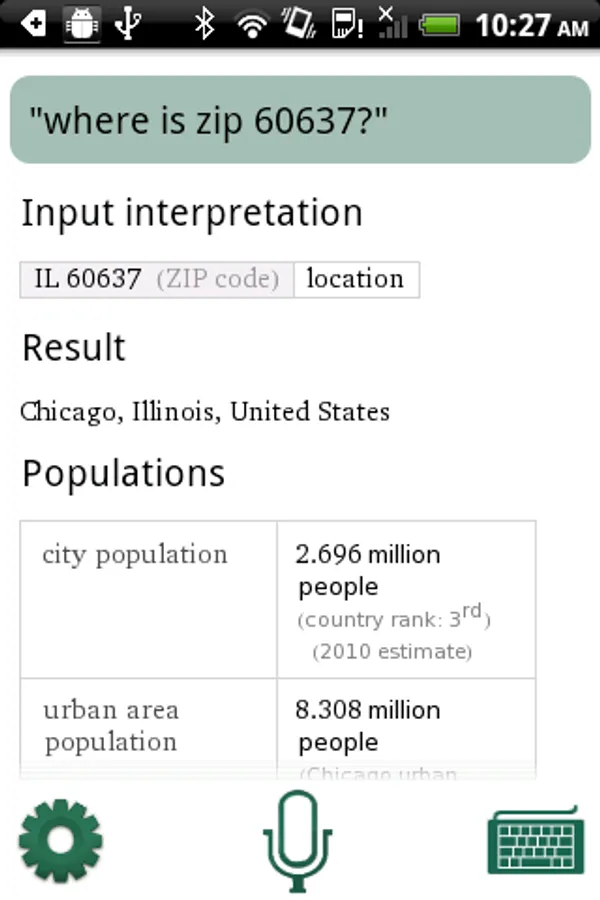Screen dimensions: 600x900
Task: Tap the Android debug notification icon
Action: (x=82, y=24)
